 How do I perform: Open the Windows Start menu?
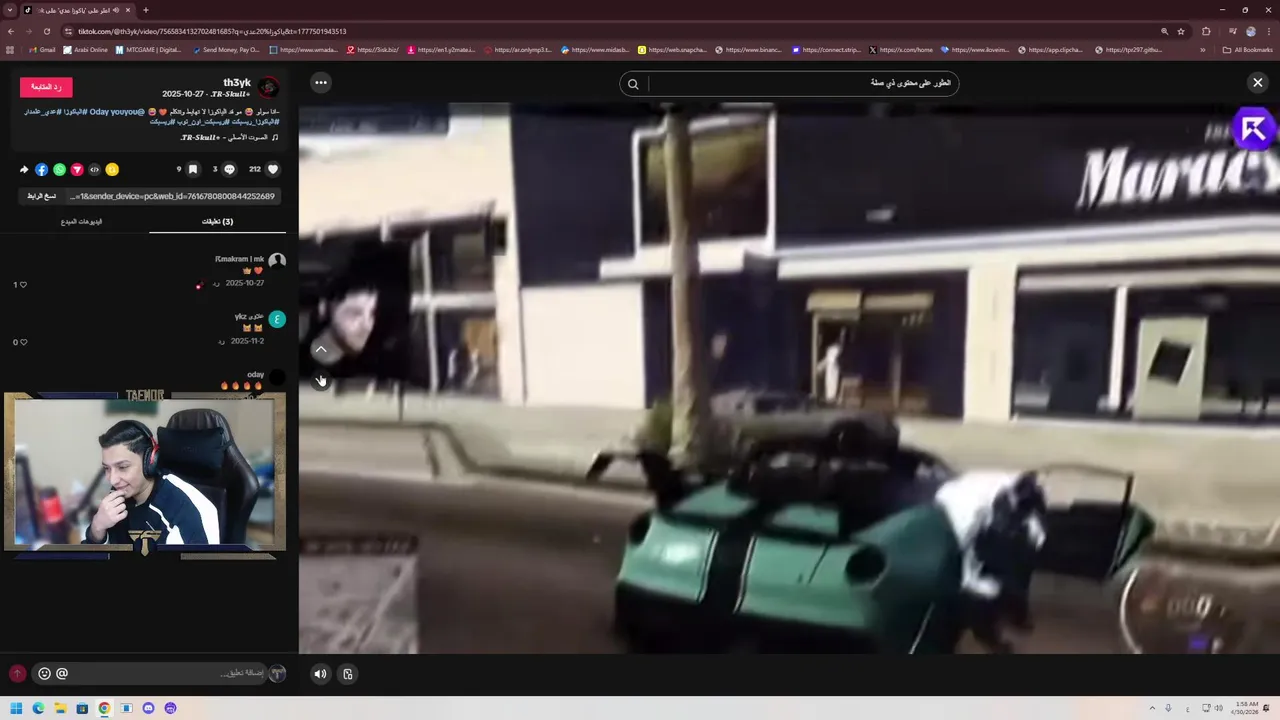tap(16, 708)
